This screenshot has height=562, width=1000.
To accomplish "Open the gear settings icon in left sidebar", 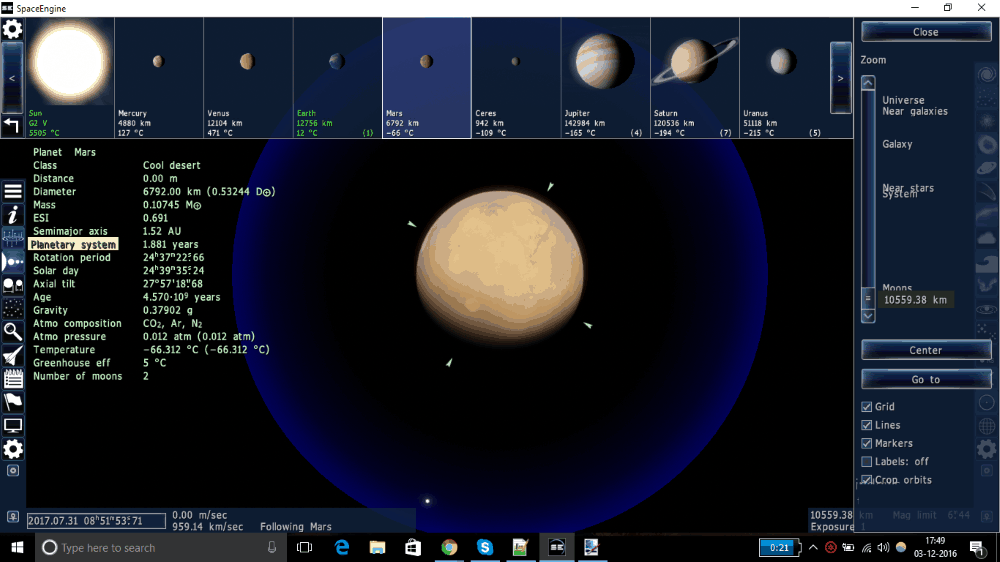I will point(13,449).
